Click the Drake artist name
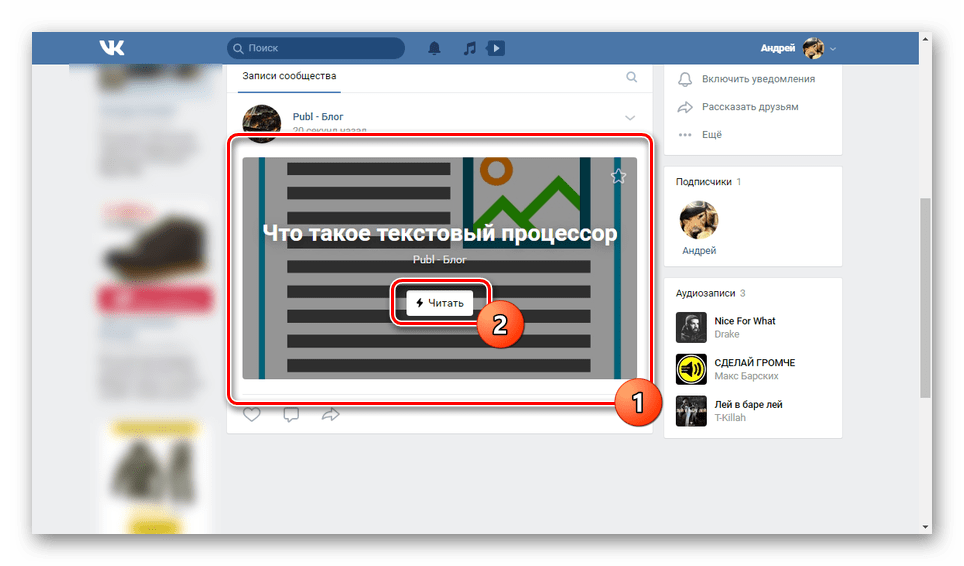Screen dimensions: 964x566 tap(727, 334)
